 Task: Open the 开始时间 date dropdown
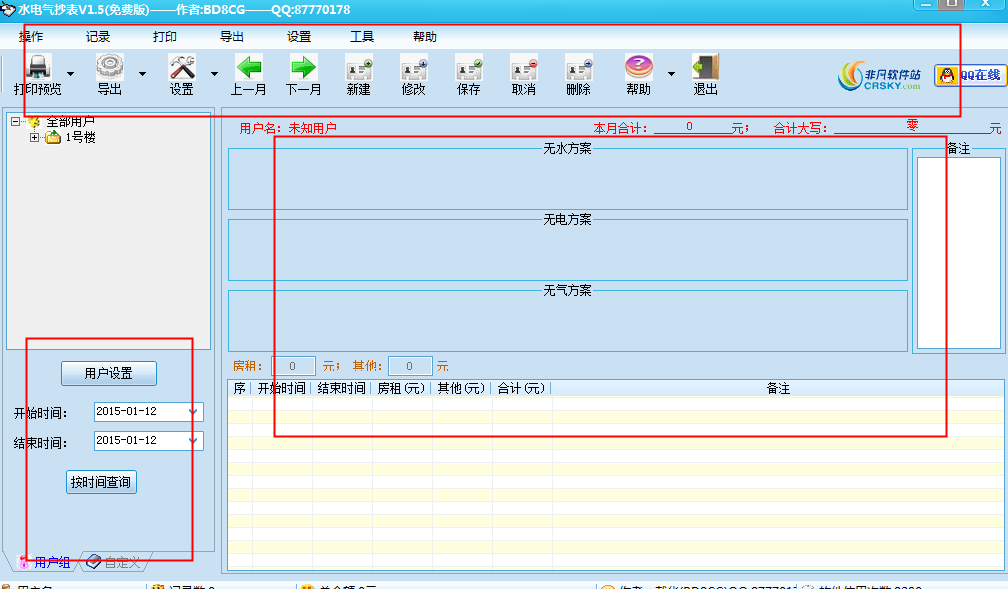point(193,412)
